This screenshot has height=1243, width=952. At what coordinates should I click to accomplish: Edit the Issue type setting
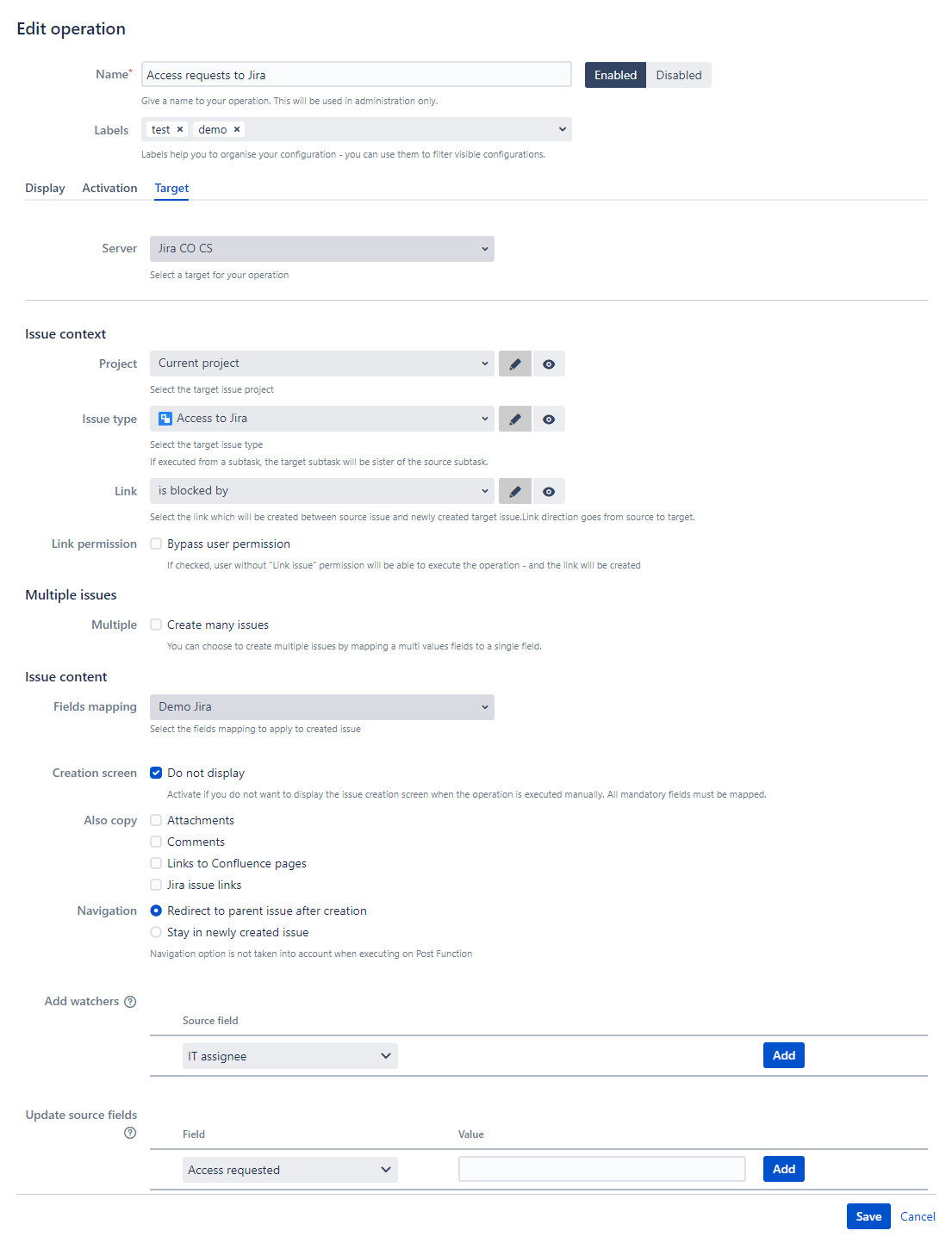coord(515,418)
